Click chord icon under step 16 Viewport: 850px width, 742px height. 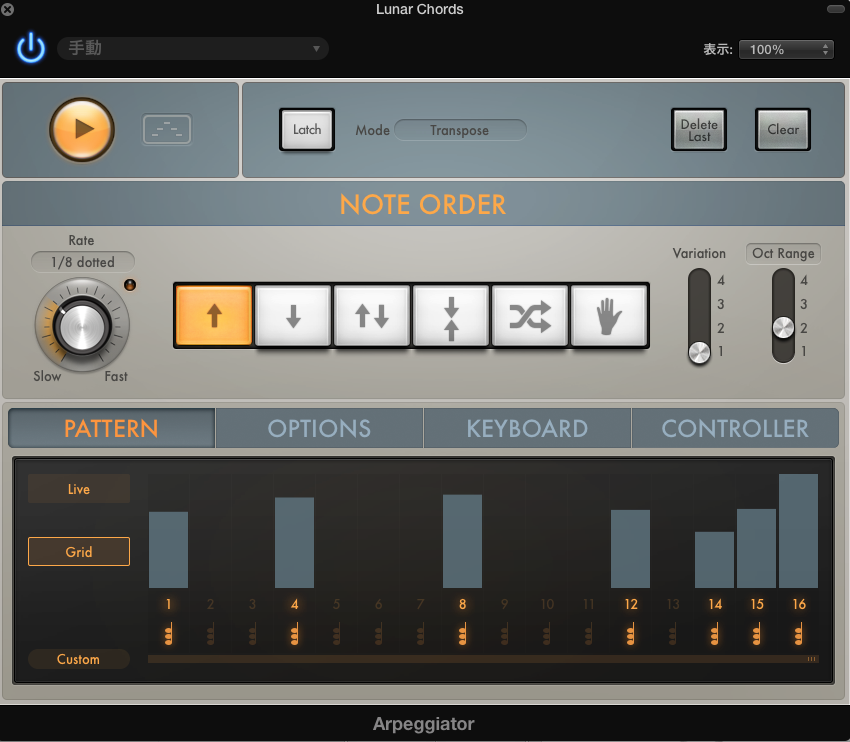(799, 634)
